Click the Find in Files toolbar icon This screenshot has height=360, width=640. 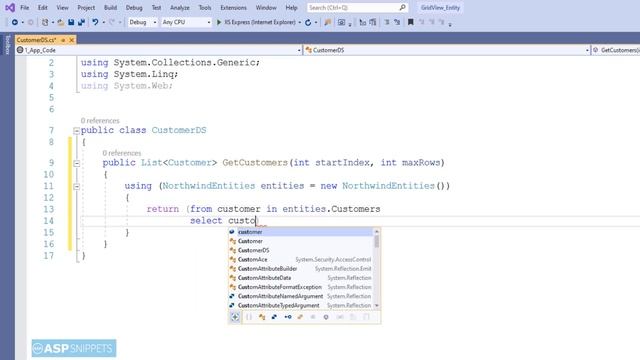(327, 22)
